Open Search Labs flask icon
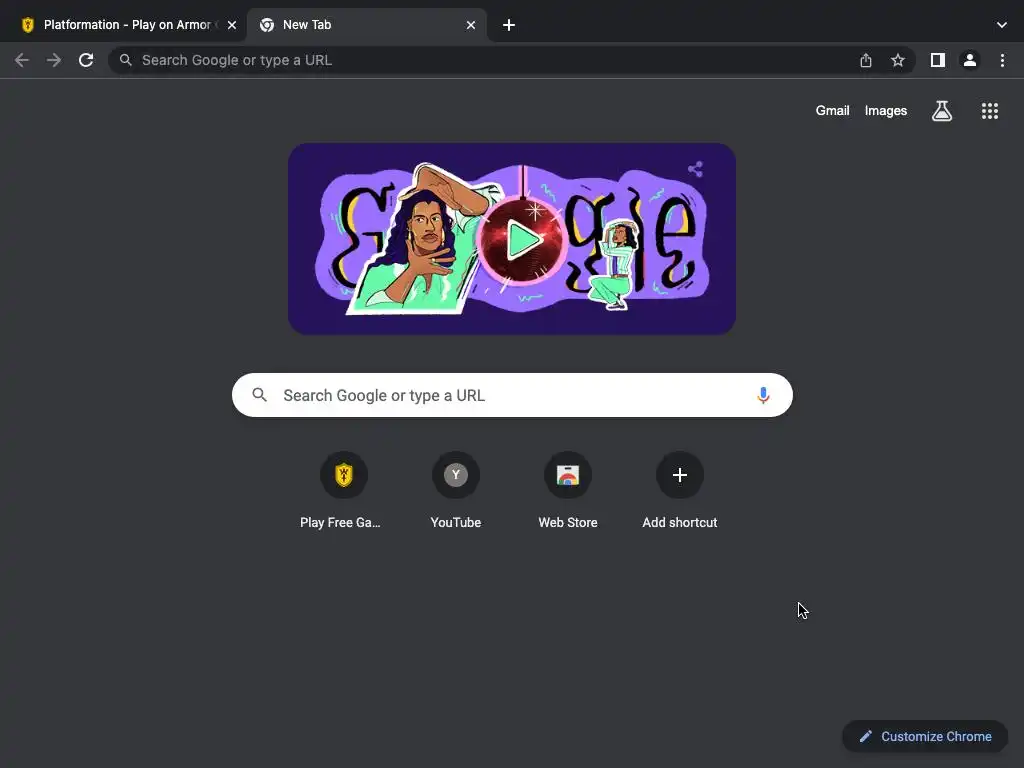 (942, 111)
